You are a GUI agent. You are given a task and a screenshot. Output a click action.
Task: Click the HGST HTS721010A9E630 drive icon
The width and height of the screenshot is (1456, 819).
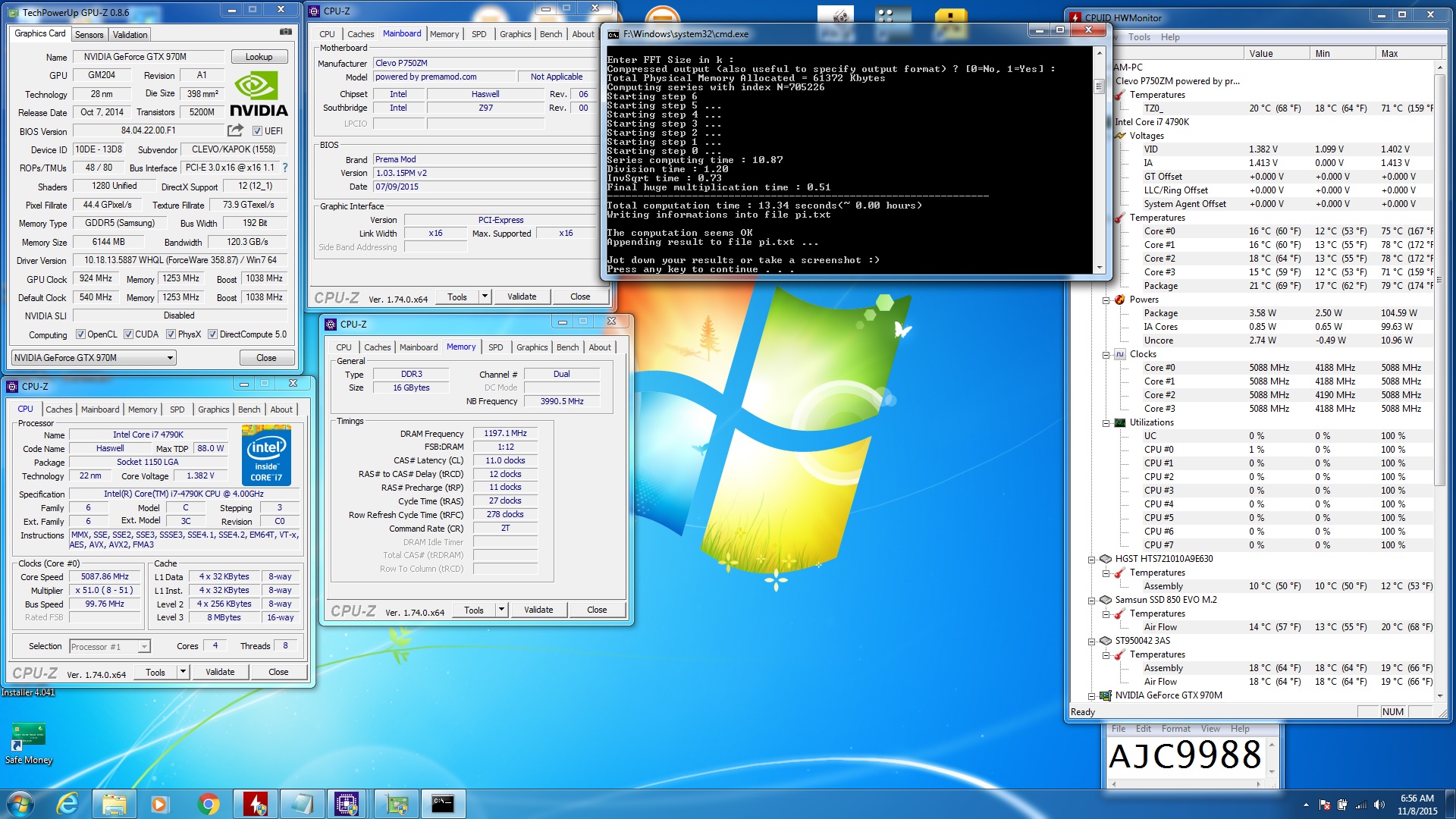click(x=1106, y=559)
